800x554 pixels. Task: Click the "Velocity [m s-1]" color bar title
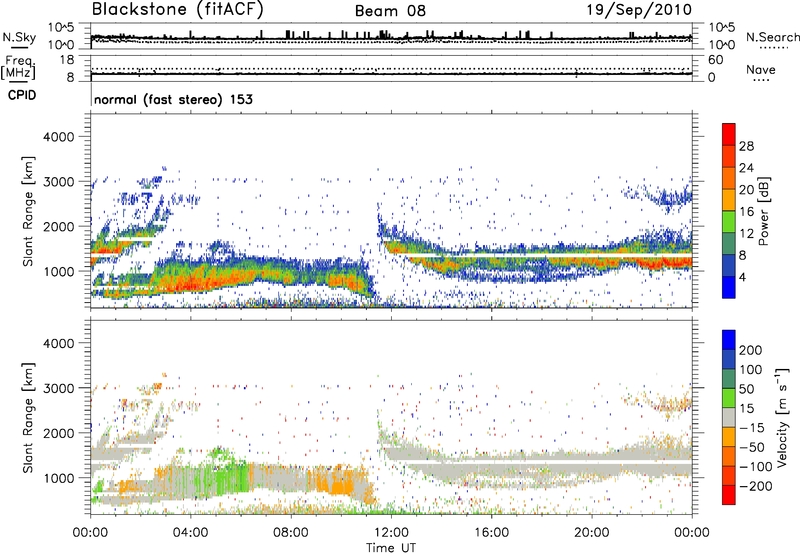(782, 417)
